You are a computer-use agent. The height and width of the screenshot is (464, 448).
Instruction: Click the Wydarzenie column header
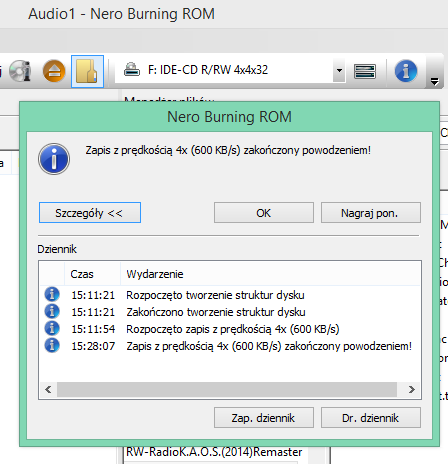pyautogui.click(x=270, y=274)
